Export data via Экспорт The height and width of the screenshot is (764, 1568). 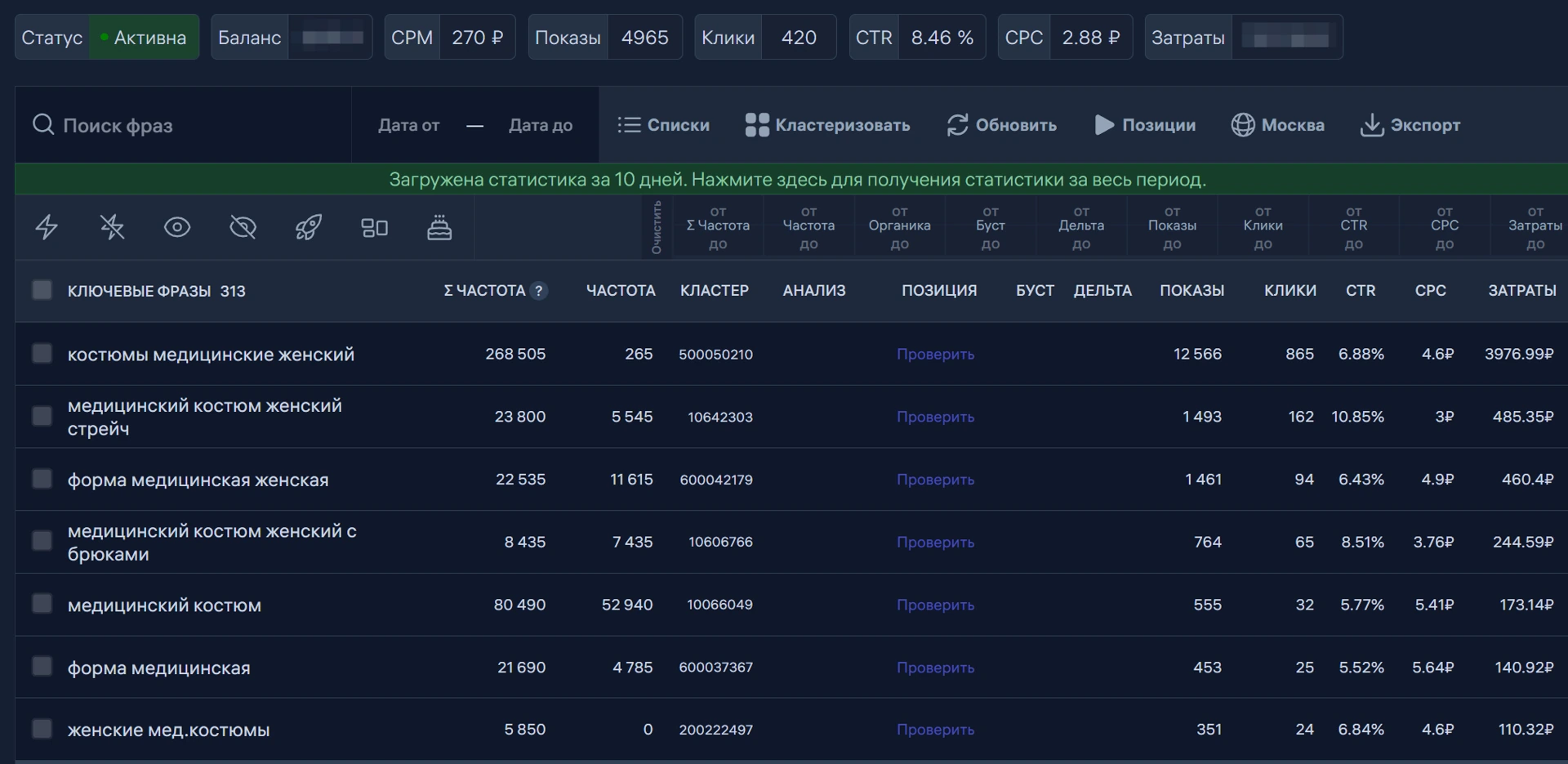point(1410,125)
